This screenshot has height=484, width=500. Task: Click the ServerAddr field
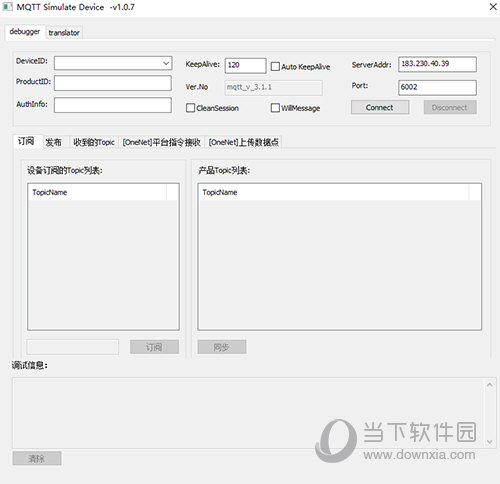tap(437, 64)
